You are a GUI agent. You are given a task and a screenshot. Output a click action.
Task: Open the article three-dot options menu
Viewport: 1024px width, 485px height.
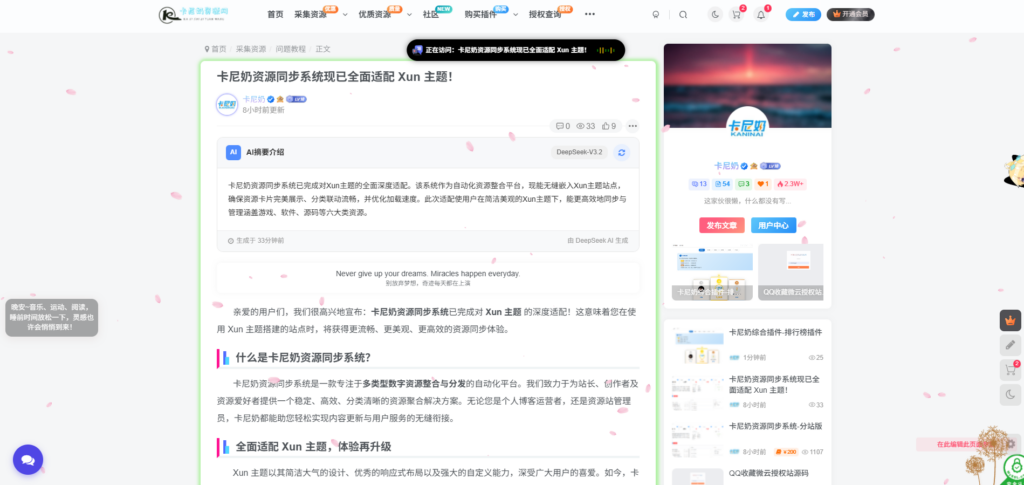632,126
